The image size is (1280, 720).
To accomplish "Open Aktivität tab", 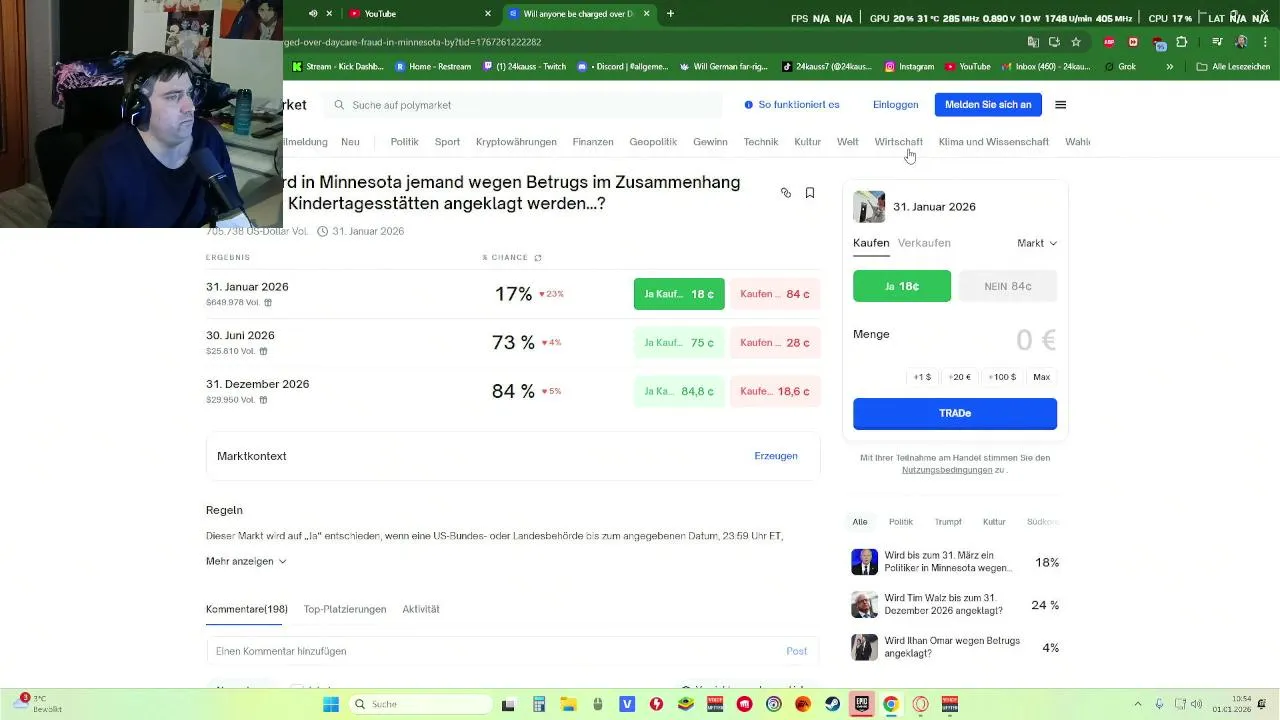I will point(421,609).
